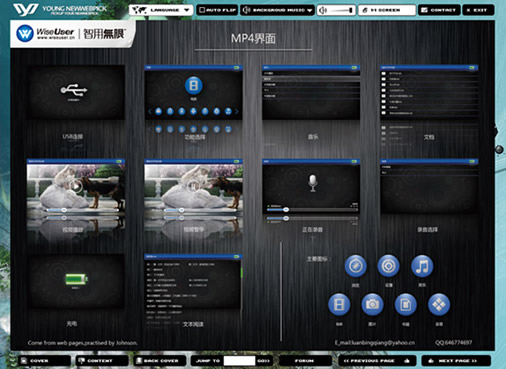
Task: Click the blue film strip video icon
Action: (339, 304)
